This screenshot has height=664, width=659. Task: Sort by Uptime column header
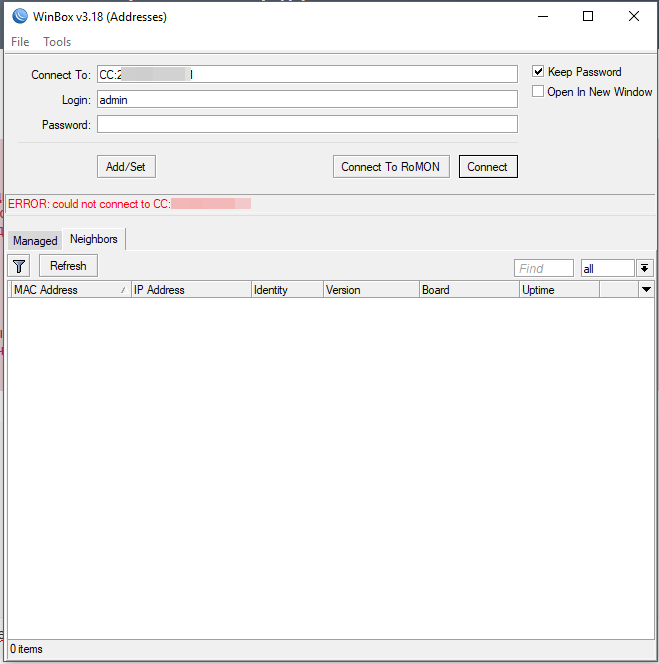[x=559, y=290]
